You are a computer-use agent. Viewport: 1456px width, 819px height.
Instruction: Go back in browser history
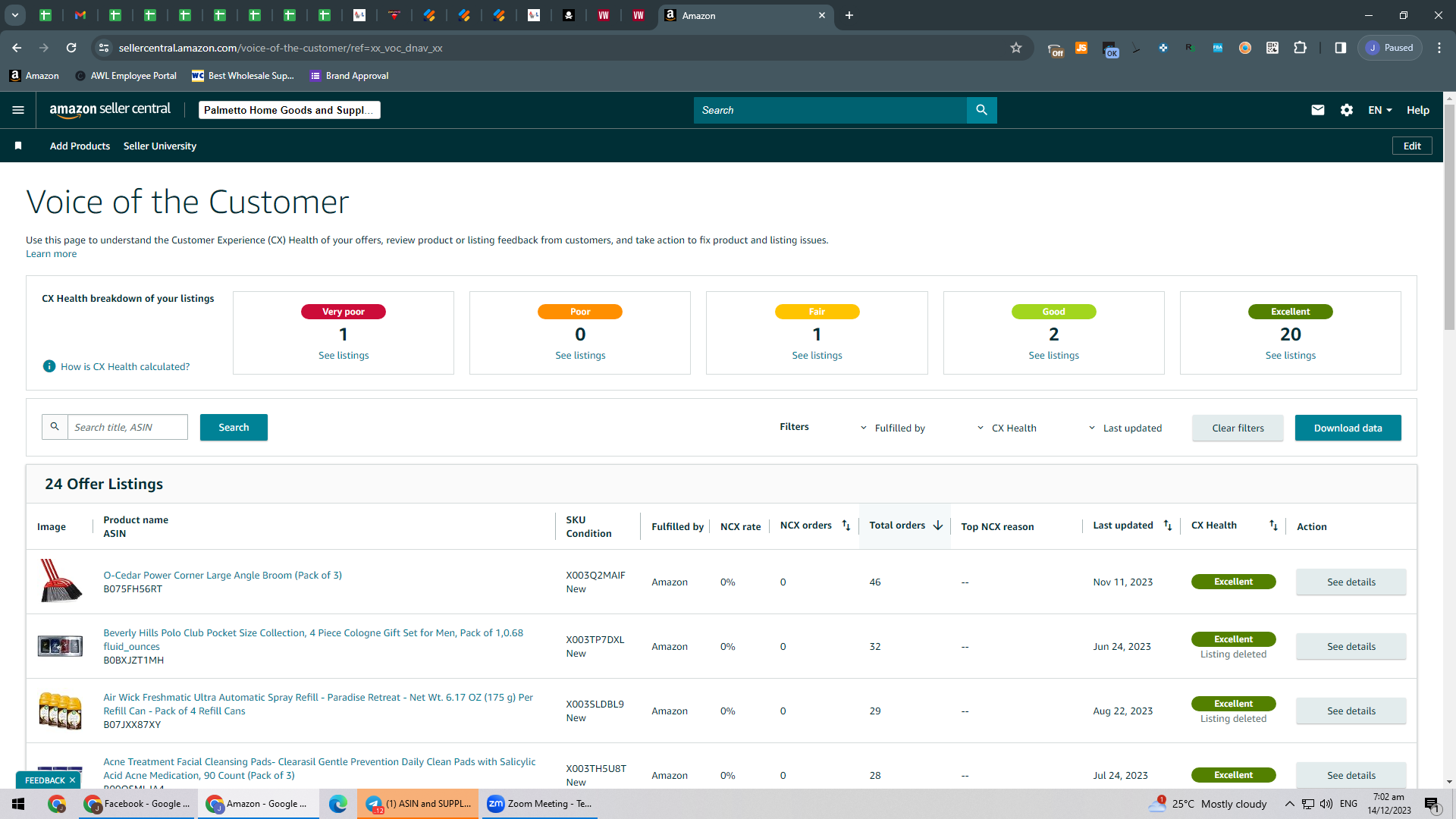[17, 48]
